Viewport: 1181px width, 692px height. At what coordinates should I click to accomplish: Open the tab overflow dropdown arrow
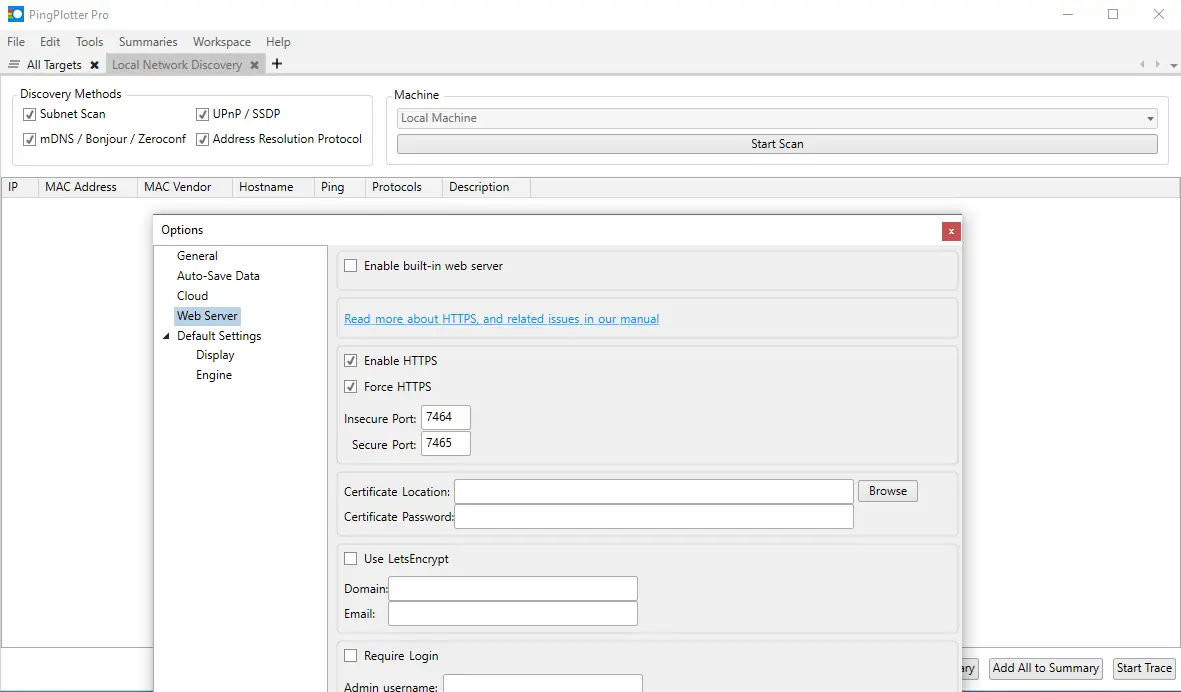(x=1158, y=65)
